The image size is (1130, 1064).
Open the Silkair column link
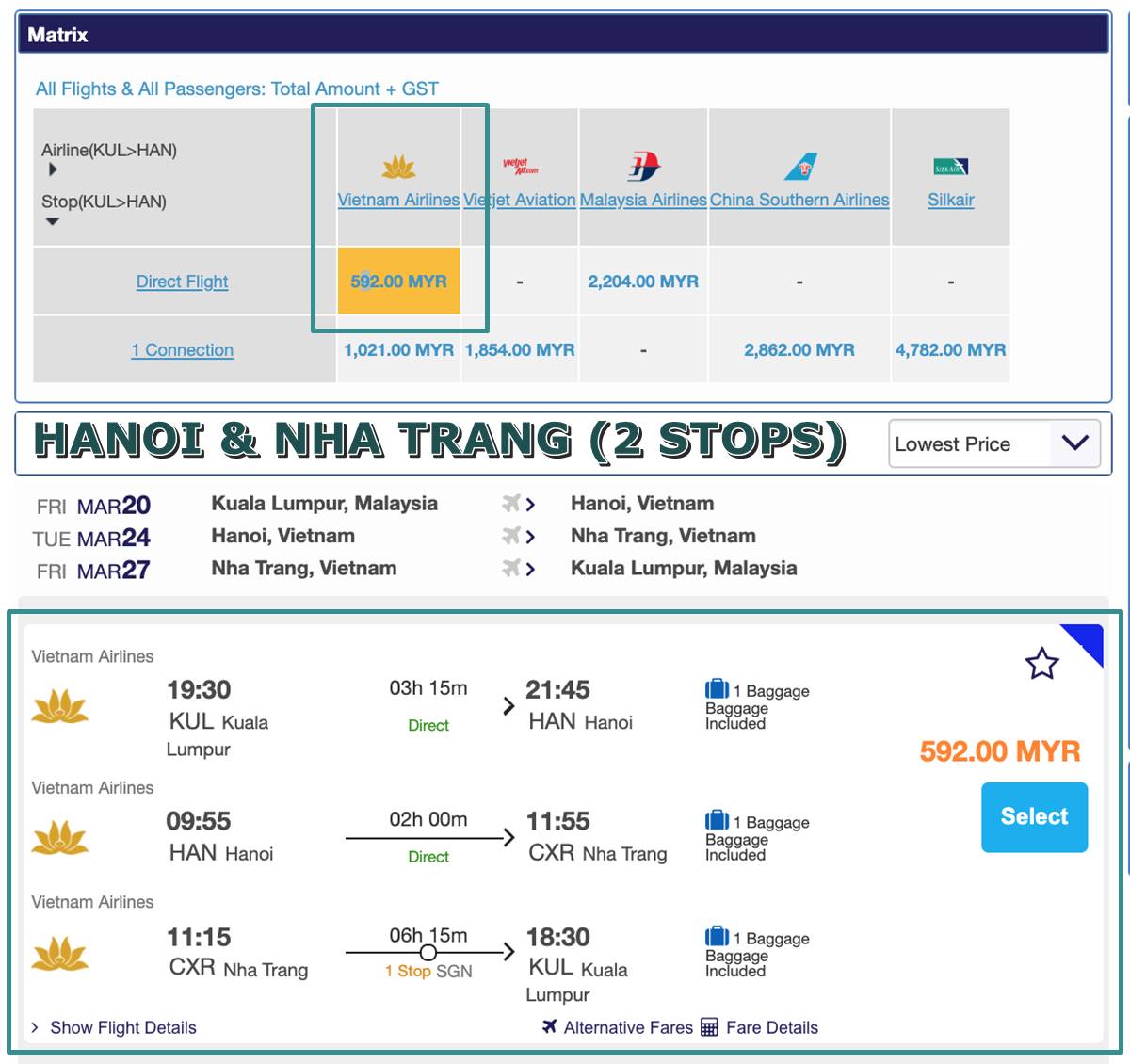(x=950, y=200)
